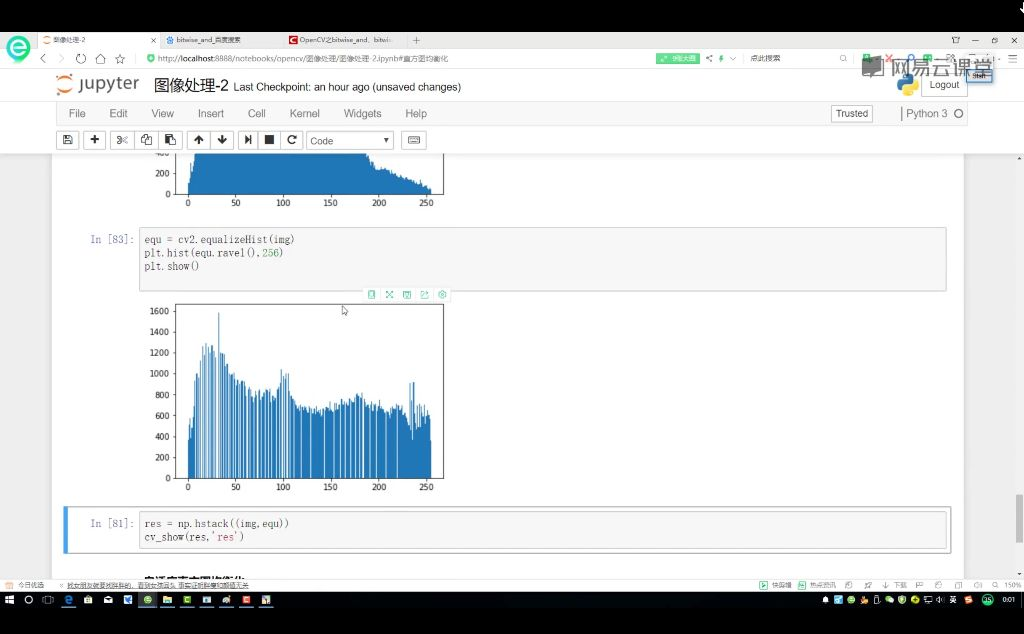Viewport: 1024px width, 634px height.
Task: Interrupt the kernel with stop icon
Action: 269,140
